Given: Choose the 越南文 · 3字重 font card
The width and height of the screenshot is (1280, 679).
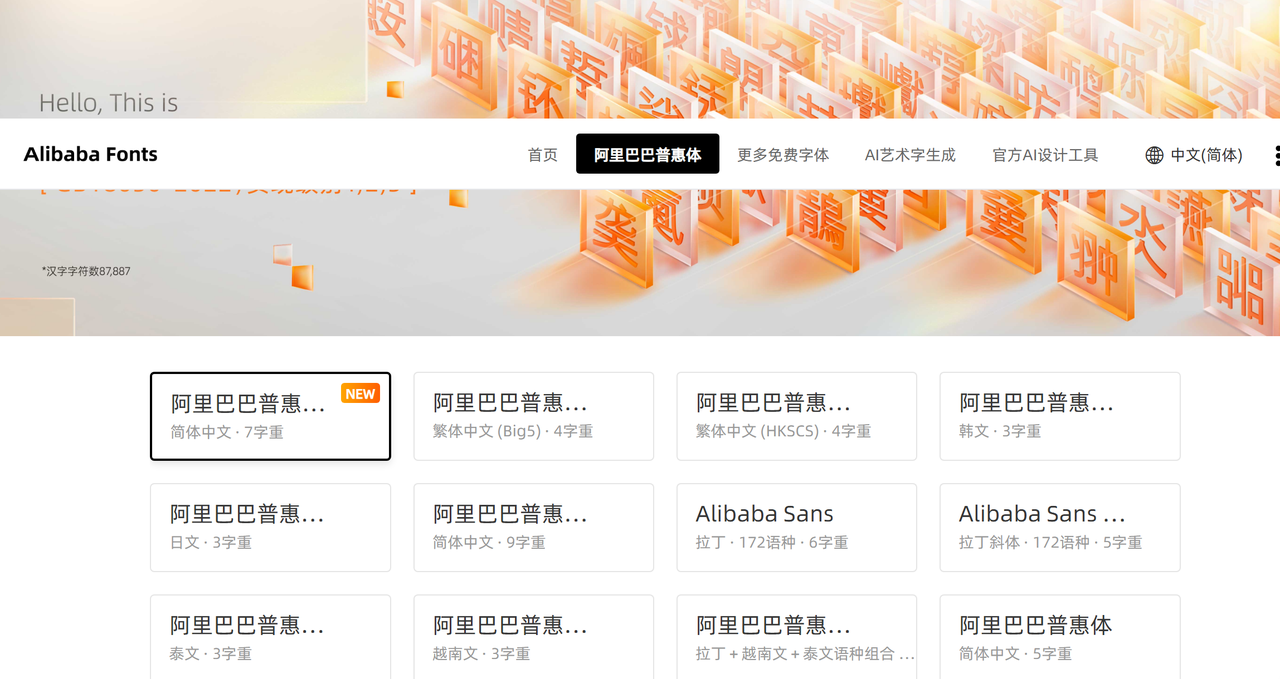Looking at the screenshot, I should (x=533, y=637).
